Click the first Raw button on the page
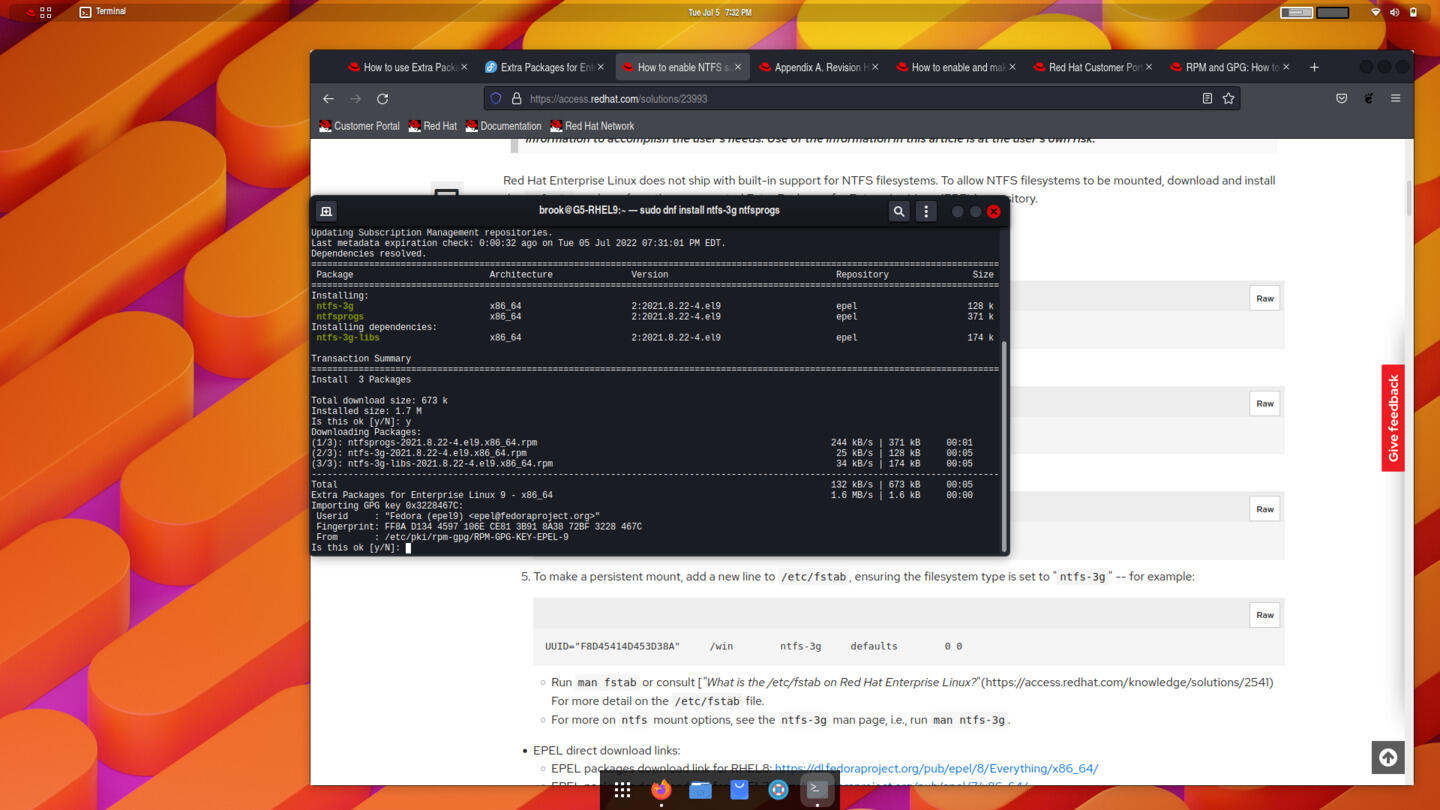The width and height of the screenshot is (1440, 810). [x=1265, y=298]
